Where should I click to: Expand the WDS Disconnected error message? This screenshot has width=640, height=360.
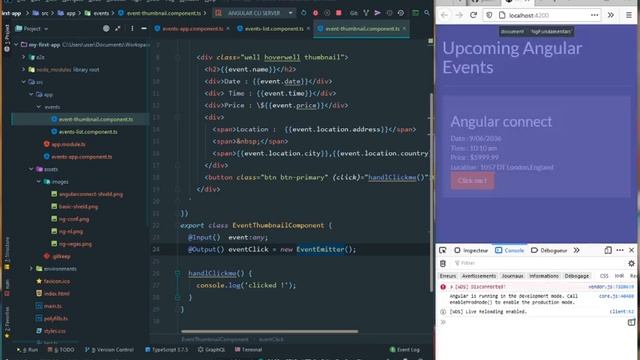click(x=451, y=287)
